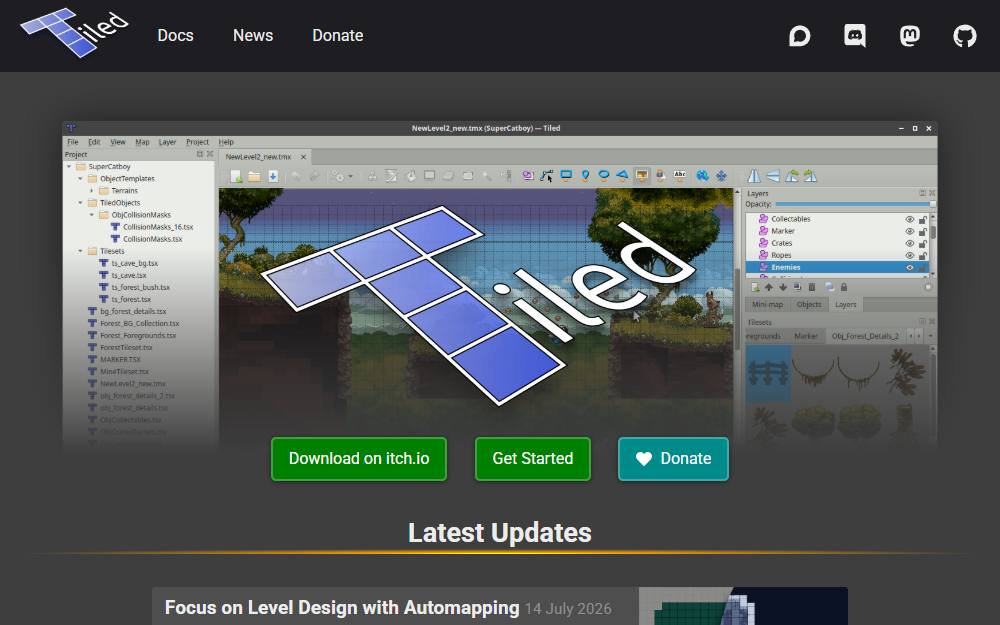The image size is (1000, 625).
Task: Collapse the SuperCatboy project tree node
Action: click(x=69, y=166)
